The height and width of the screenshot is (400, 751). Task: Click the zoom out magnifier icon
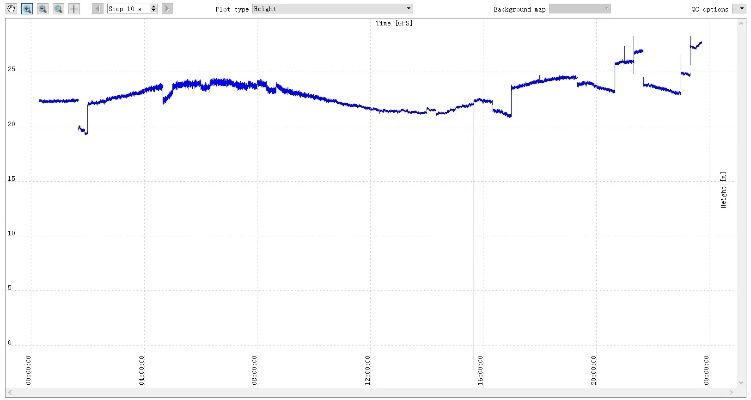coord(42,8)
